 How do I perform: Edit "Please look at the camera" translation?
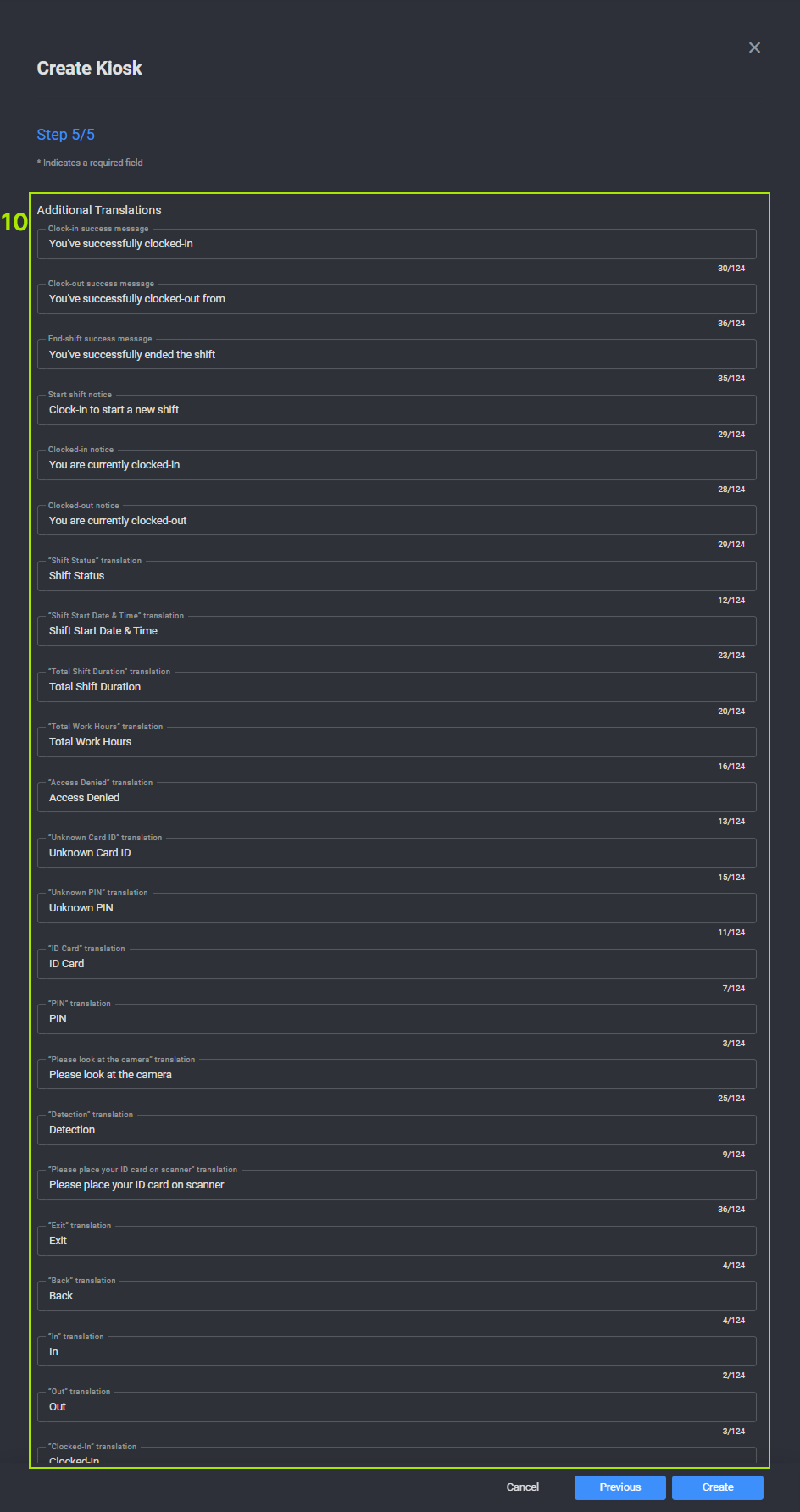(397, 1075)
